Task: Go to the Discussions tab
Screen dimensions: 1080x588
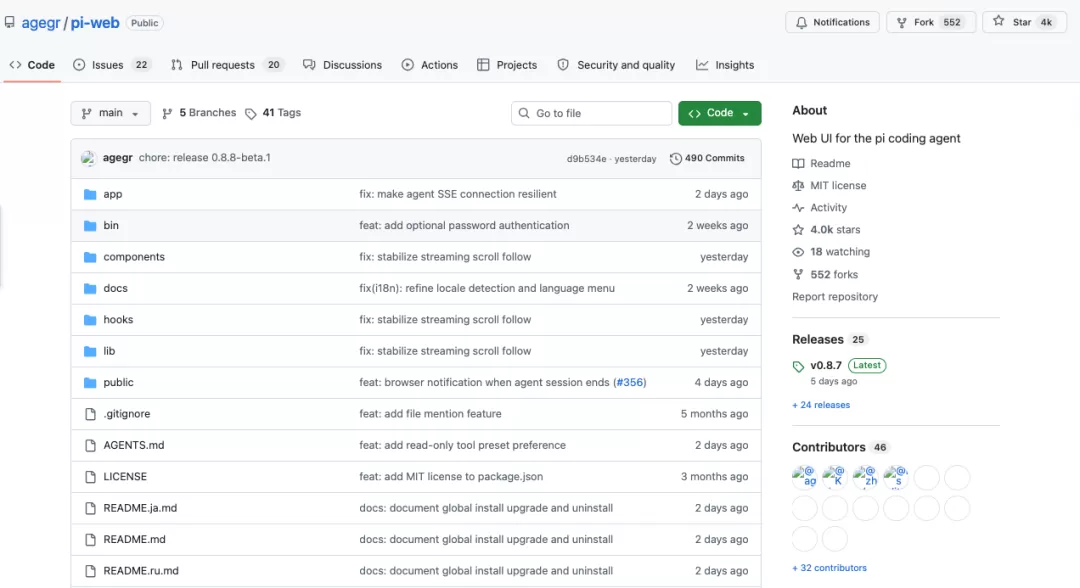Action: point(342,65)
